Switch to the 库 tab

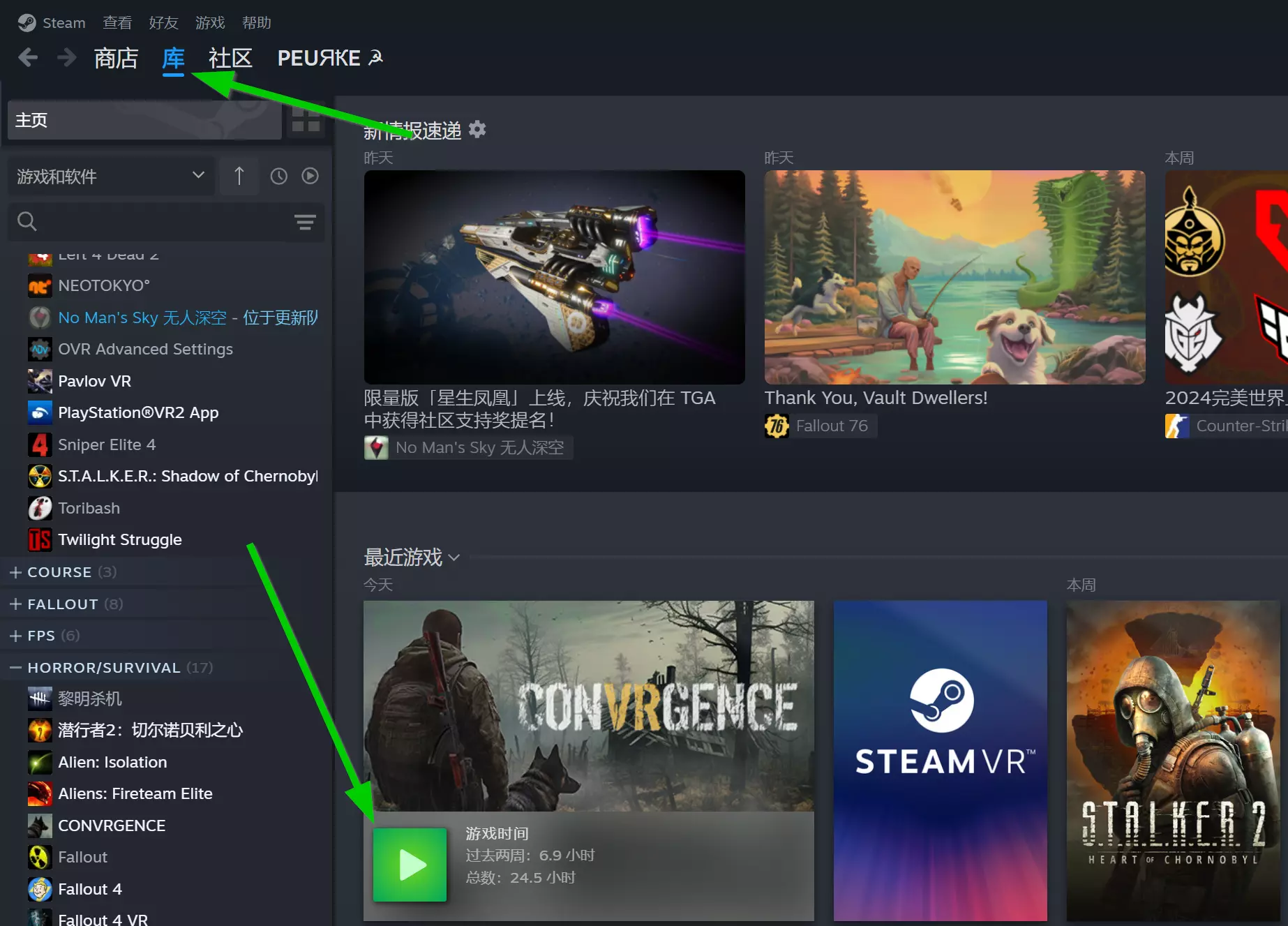(x=173, y=58)
